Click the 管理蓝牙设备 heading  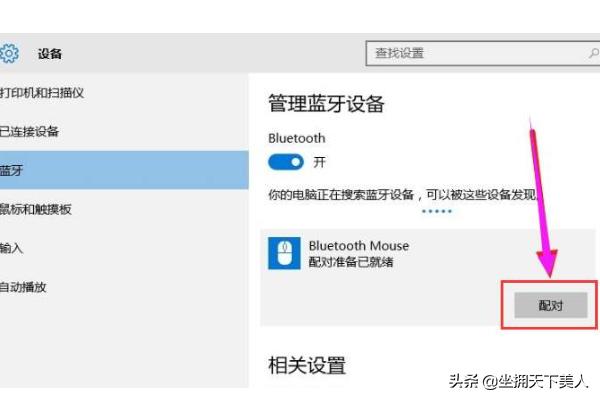click(326, 104)
